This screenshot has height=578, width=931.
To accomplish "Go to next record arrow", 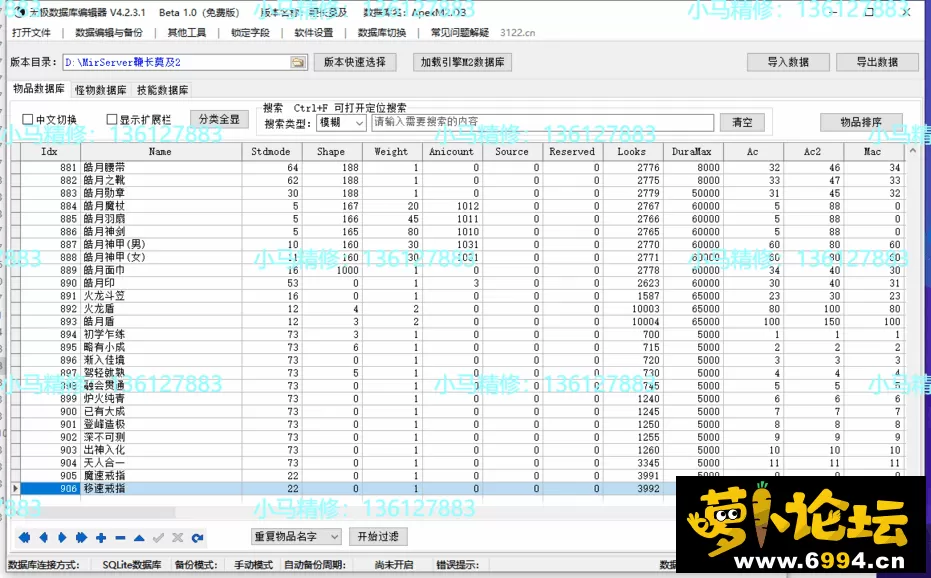I will point(62,538).
